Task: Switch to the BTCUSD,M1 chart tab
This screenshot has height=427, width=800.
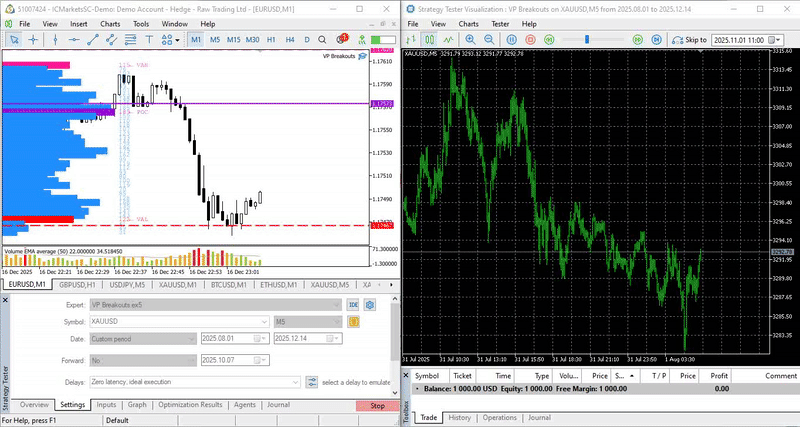Action: click(229, 285)
